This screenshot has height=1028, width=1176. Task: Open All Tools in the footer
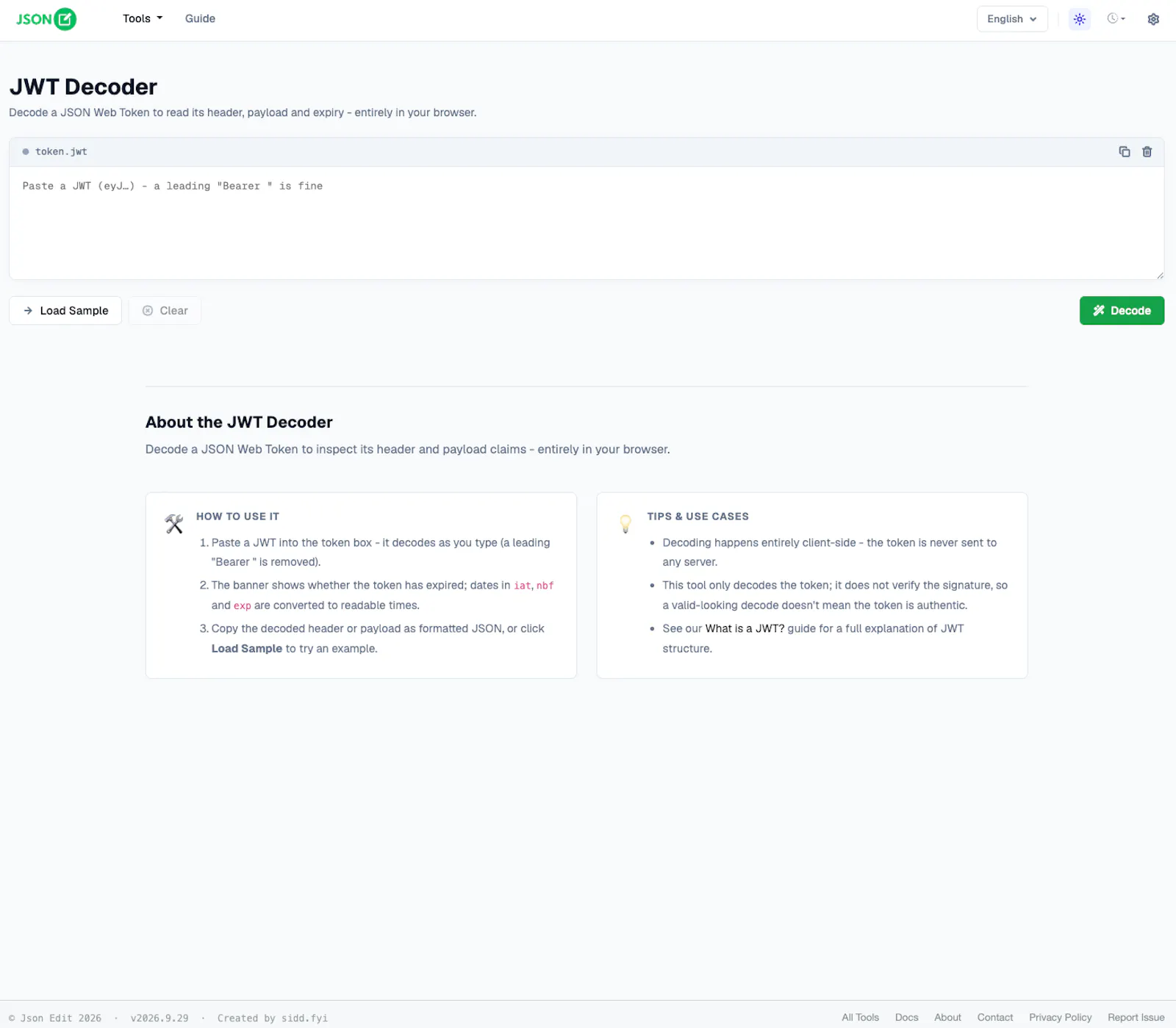tap(860, 1018)
